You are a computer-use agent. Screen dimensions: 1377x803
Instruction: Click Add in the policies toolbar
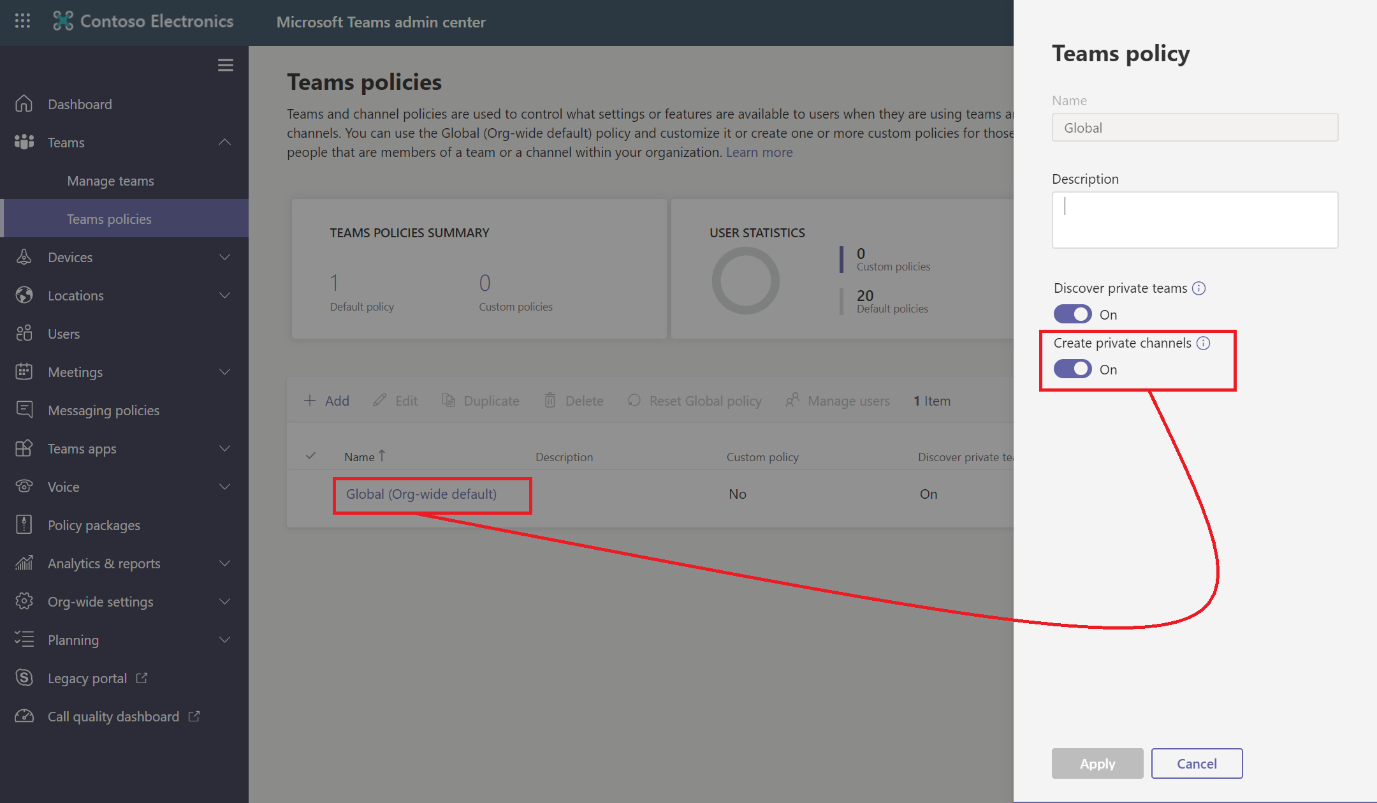327,401
